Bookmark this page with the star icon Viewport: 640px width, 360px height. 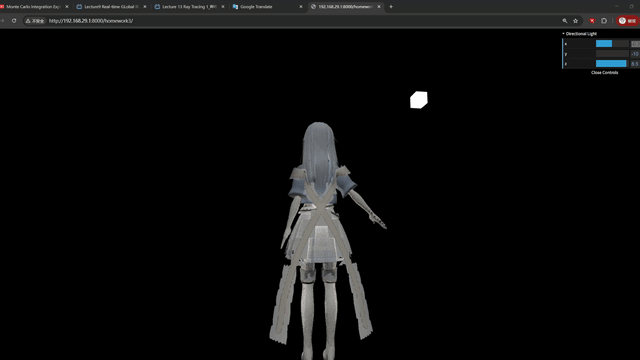(x=576, y=21)
